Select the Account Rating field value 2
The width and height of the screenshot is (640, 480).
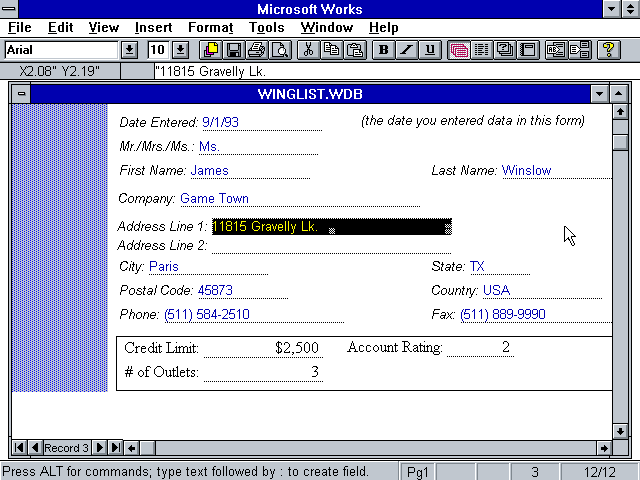(480, 347)
